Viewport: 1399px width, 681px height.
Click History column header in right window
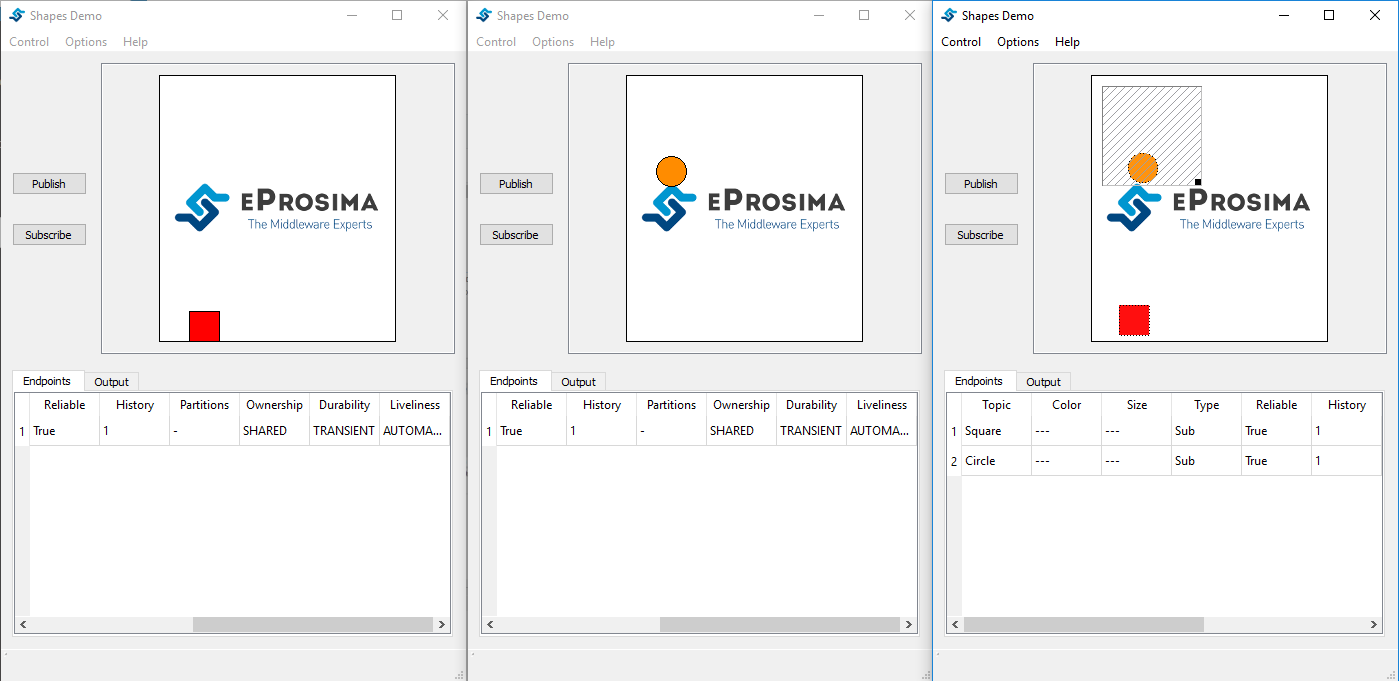click(x=1346, y=405)
